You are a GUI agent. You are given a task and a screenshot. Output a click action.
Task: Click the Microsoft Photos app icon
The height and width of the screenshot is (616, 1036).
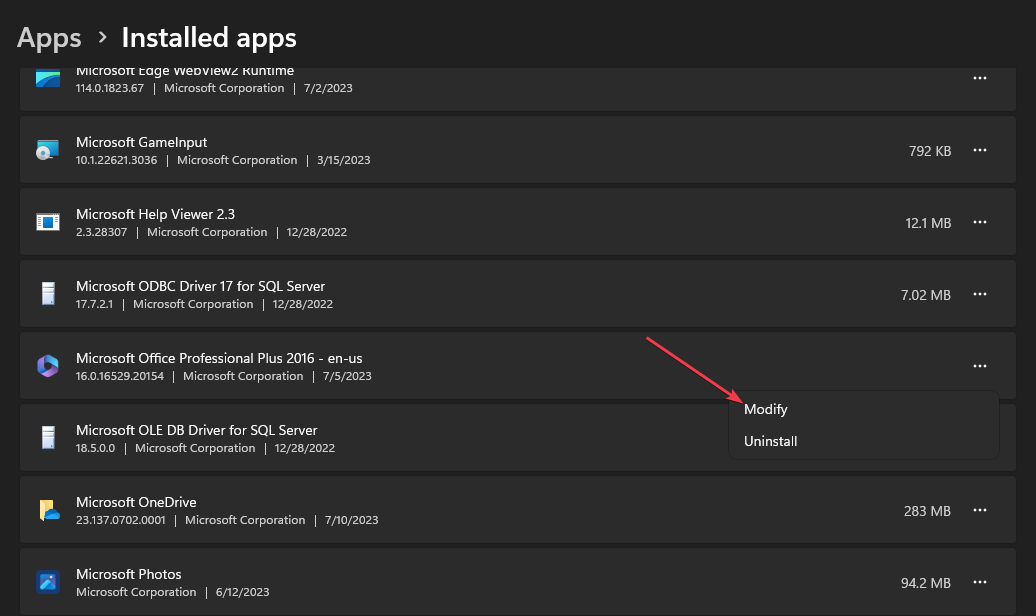48,582
